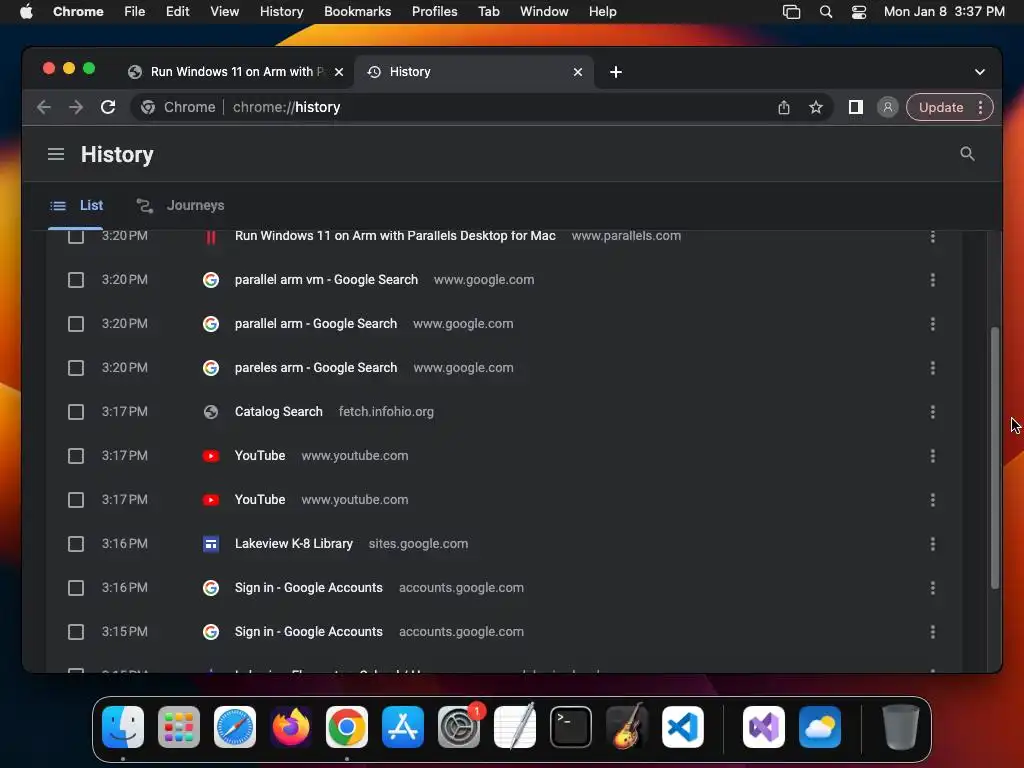This screenshot has height=768, width=1024.
Task: Click the Apple logo menu
Action: (26, 12)
